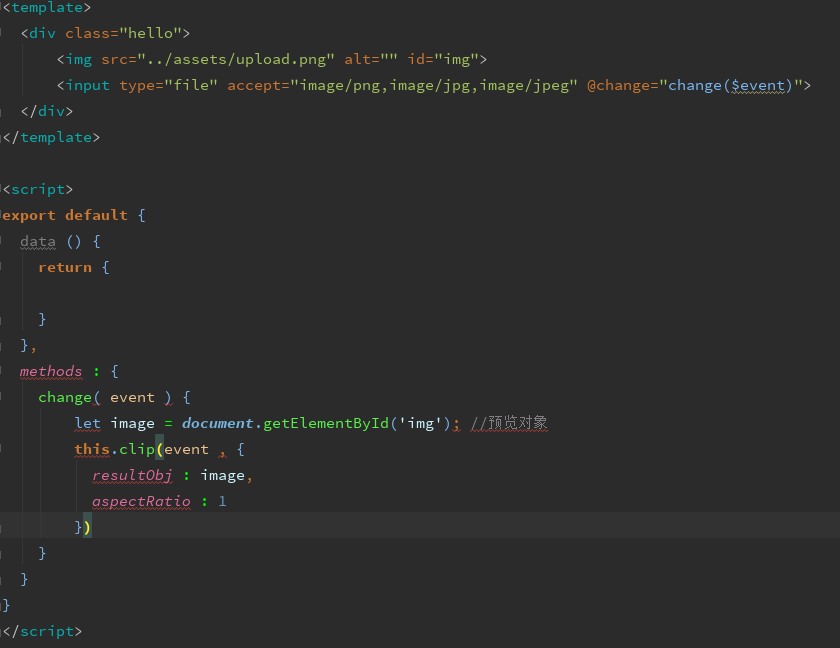
Task: Click the opening <script> tag
Action: pyautogui.click(x=38, y=190)
